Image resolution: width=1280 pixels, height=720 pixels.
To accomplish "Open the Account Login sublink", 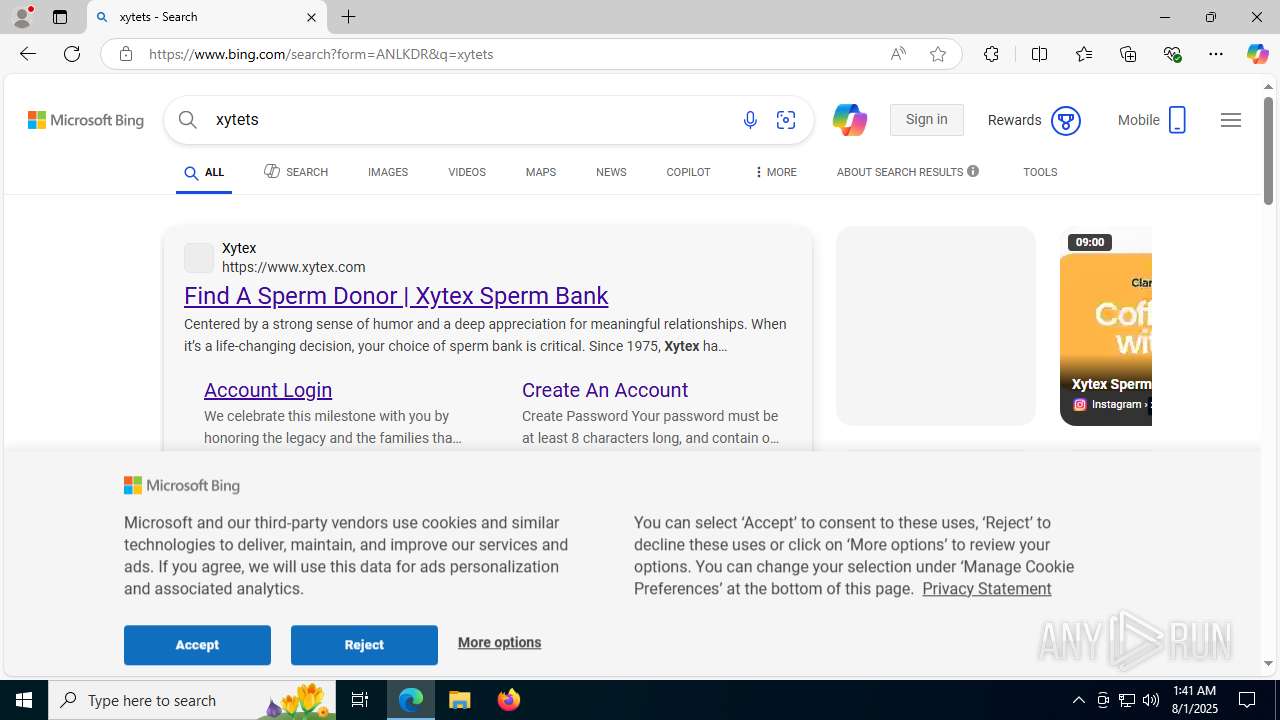I will pos(268,390).
